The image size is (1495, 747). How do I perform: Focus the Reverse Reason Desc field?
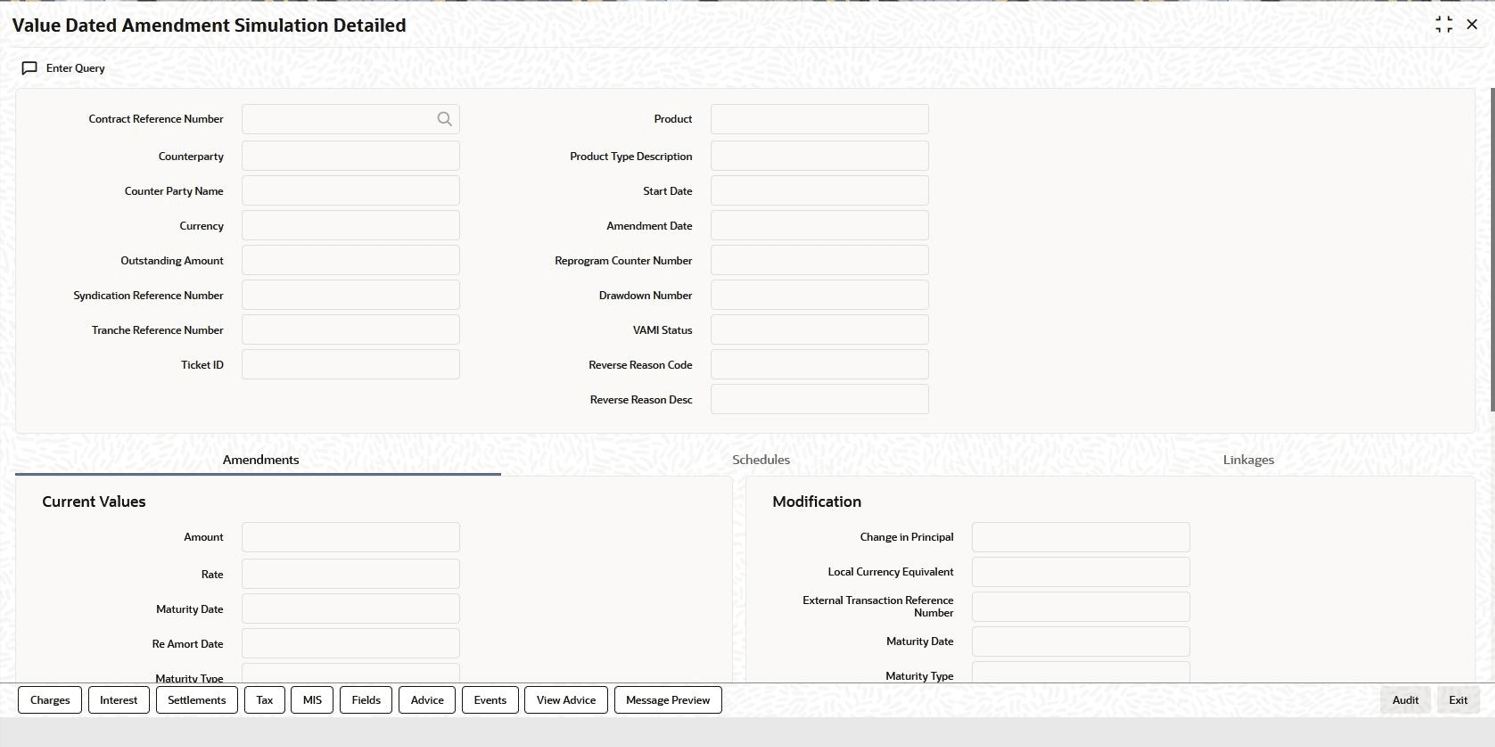pyautogui.click(x=820, y=399)
